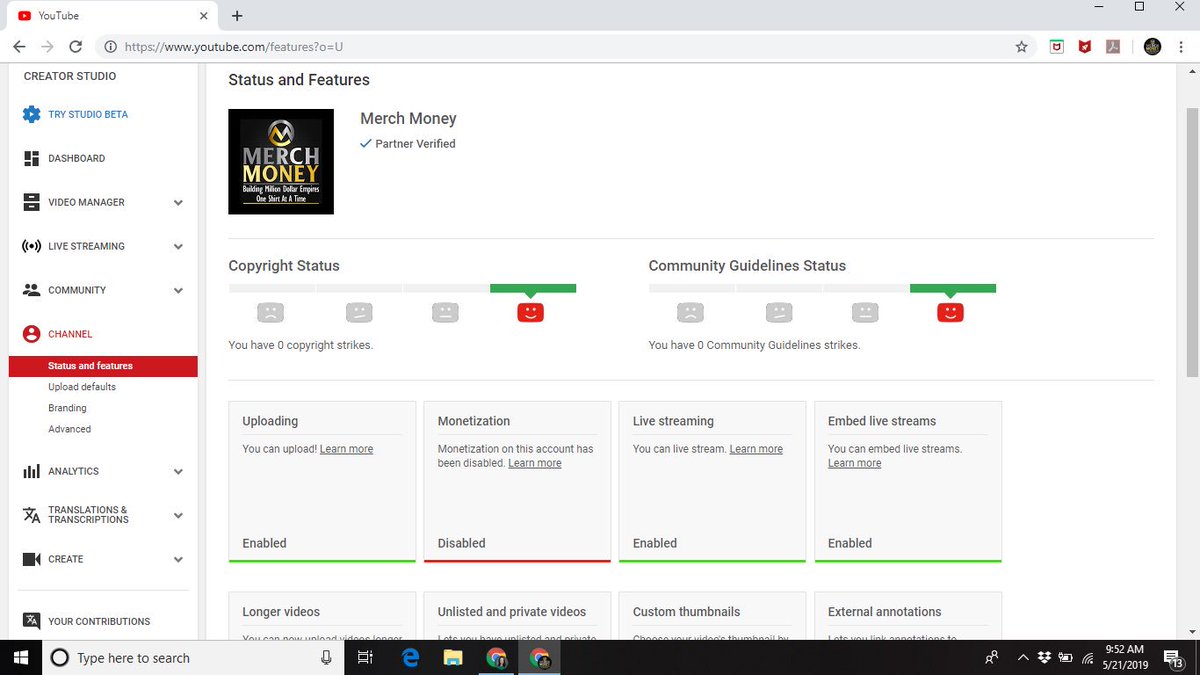The height and width of the screenshot is (675, 1200).
Task: Expand the Analytics section
Action: point(178,472)
